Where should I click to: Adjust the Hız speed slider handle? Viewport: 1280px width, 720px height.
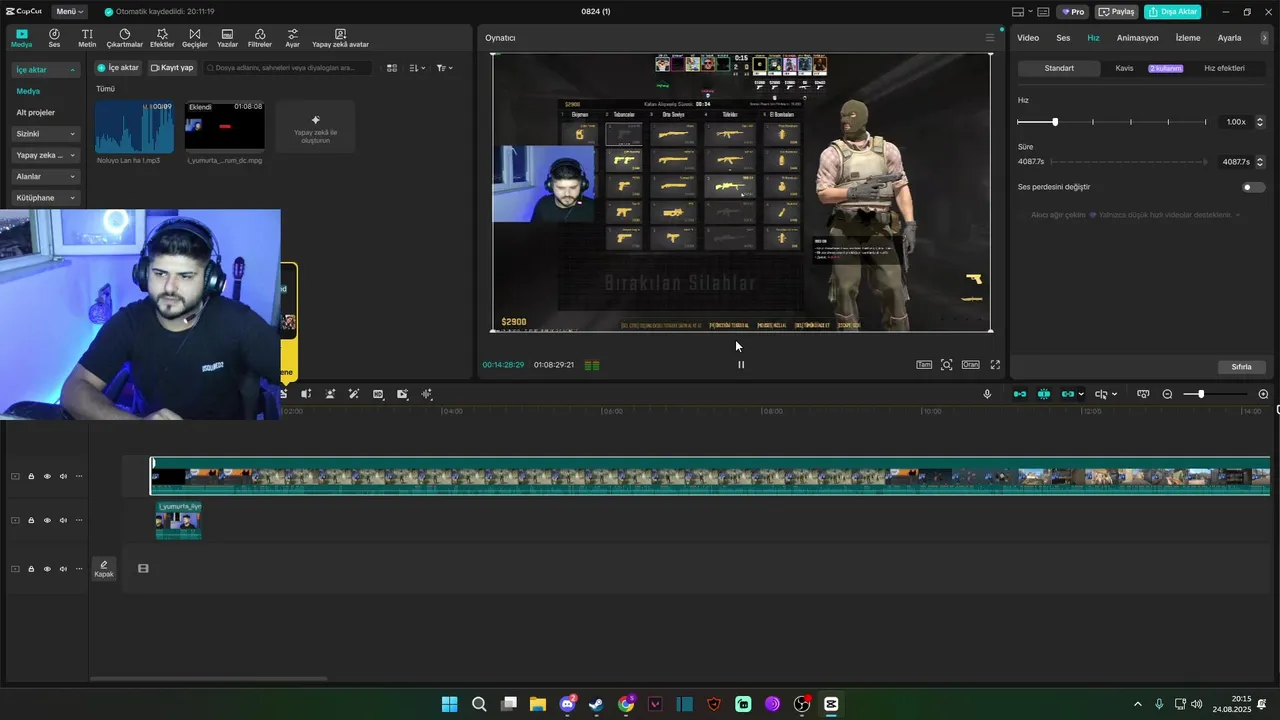tap(1054, 122)
